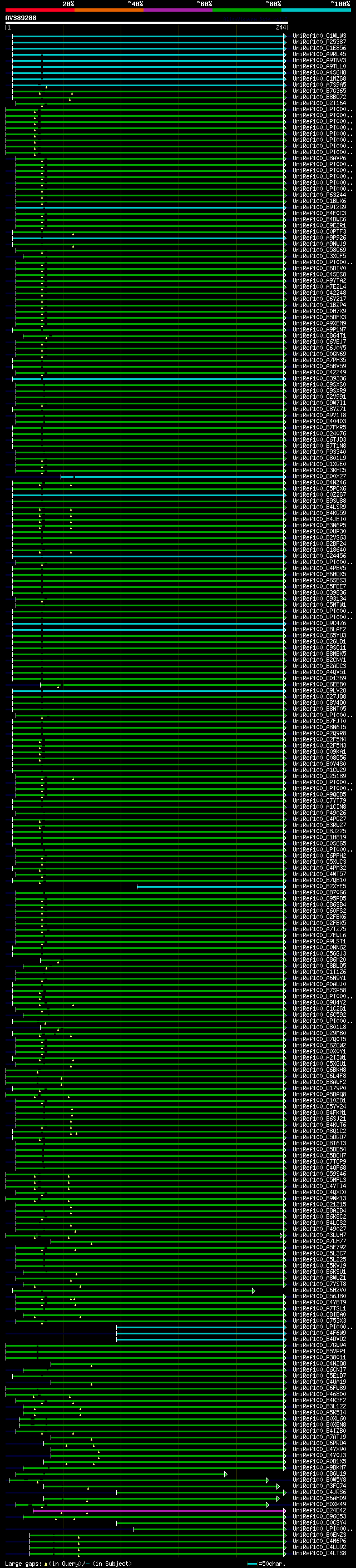This screenshot has width=356, height=1568.
Task: Select hit label UniRef100_Q6L4F8
Action: tap(319, 1076)
